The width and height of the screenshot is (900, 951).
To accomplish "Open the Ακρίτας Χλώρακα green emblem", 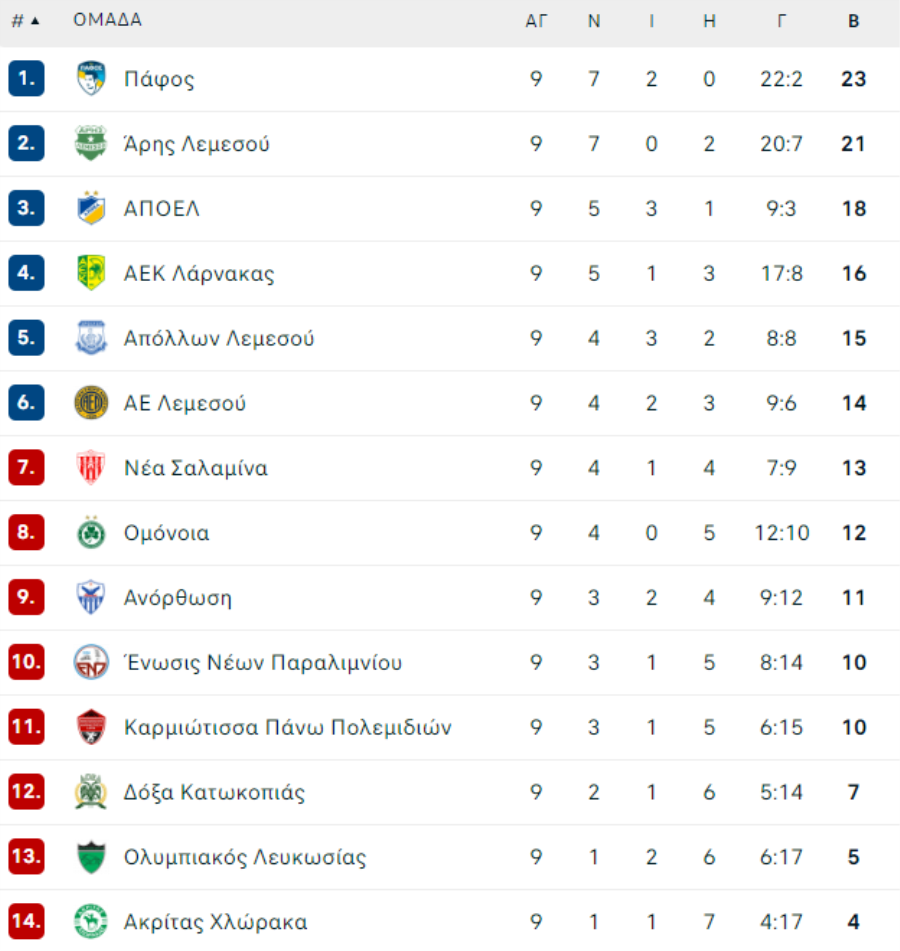I will click(x=91, y=921).
